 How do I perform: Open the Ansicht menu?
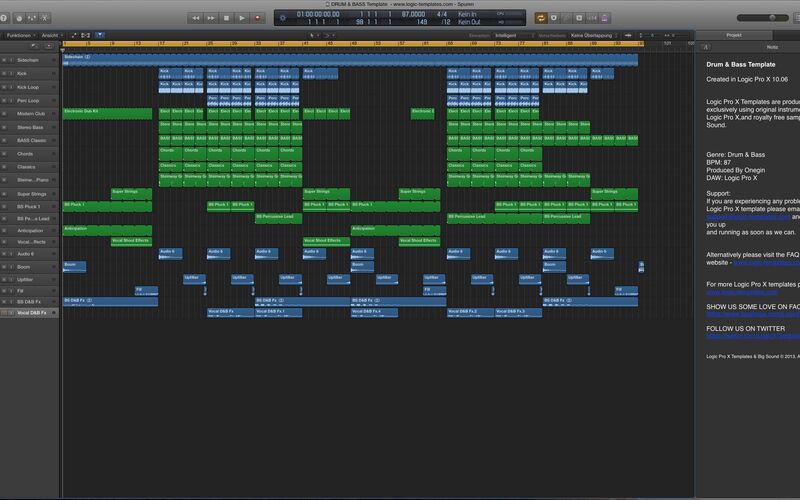pyautogui.click(x=52, y=35)
